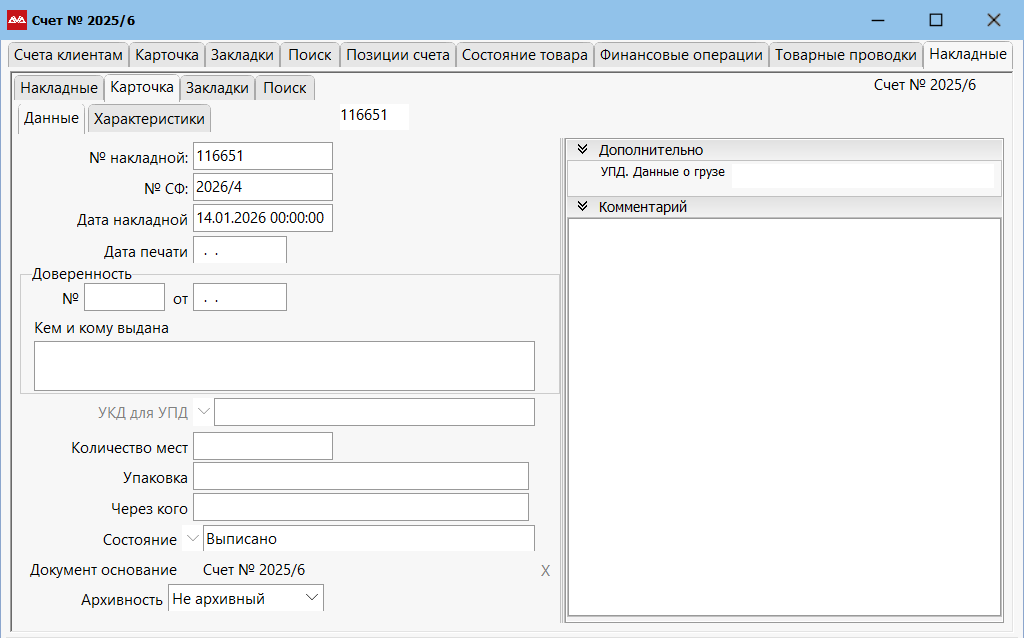The image size is (1024, 638).
Task: Open the Позиции счета tab
Action: 397,55
